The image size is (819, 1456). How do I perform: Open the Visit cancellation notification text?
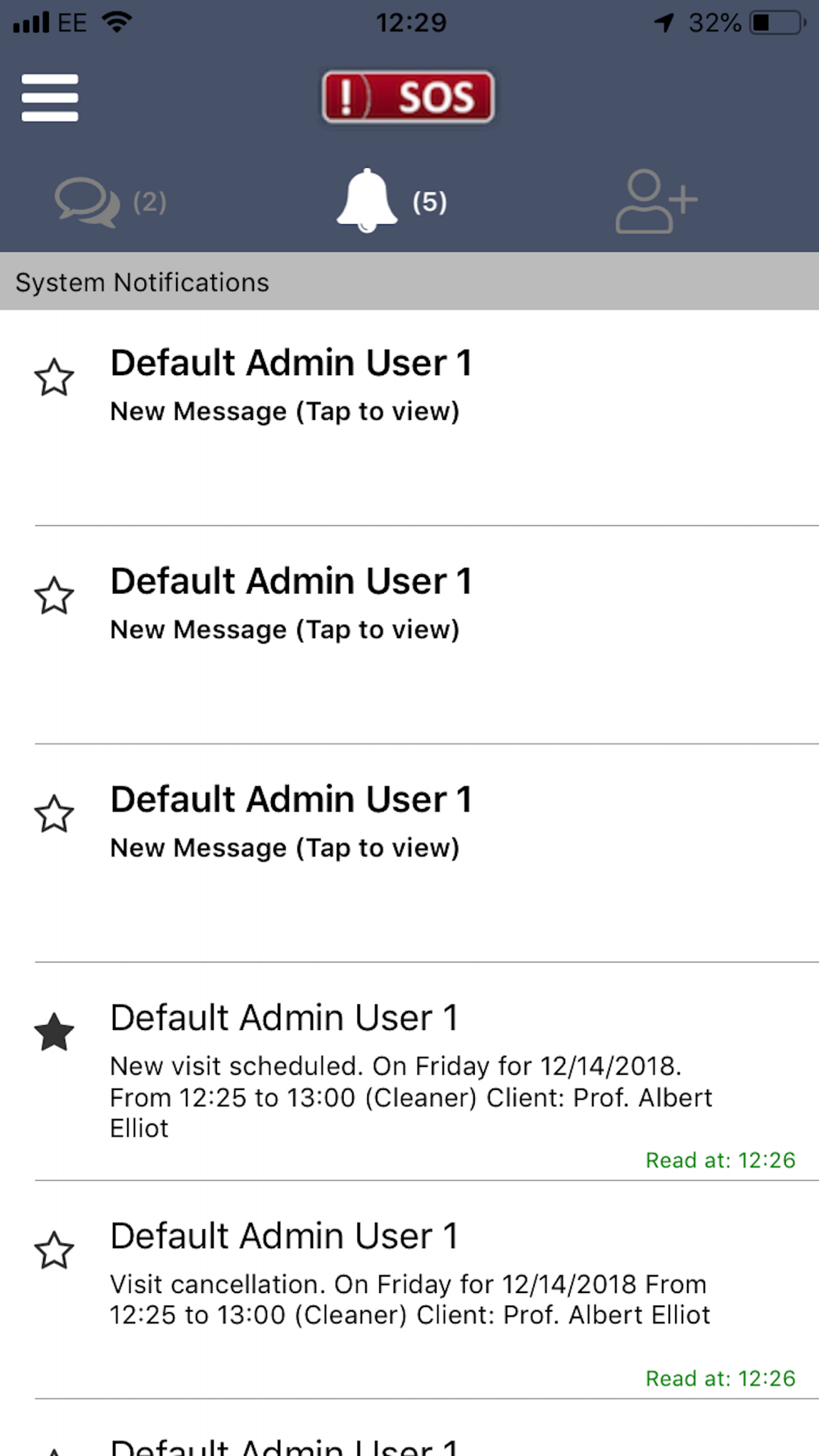click(409, 1300)
